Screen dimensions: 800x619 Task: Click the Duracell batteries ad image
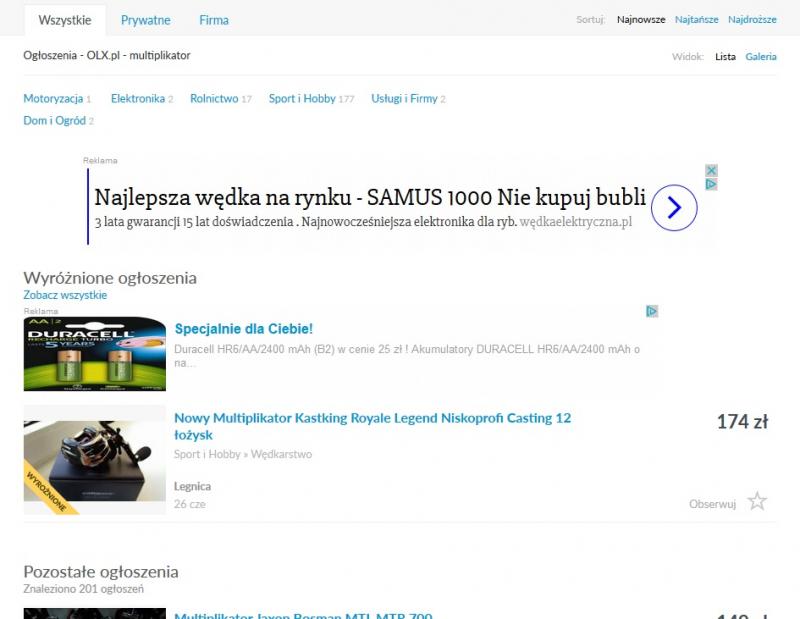[94, 354]
